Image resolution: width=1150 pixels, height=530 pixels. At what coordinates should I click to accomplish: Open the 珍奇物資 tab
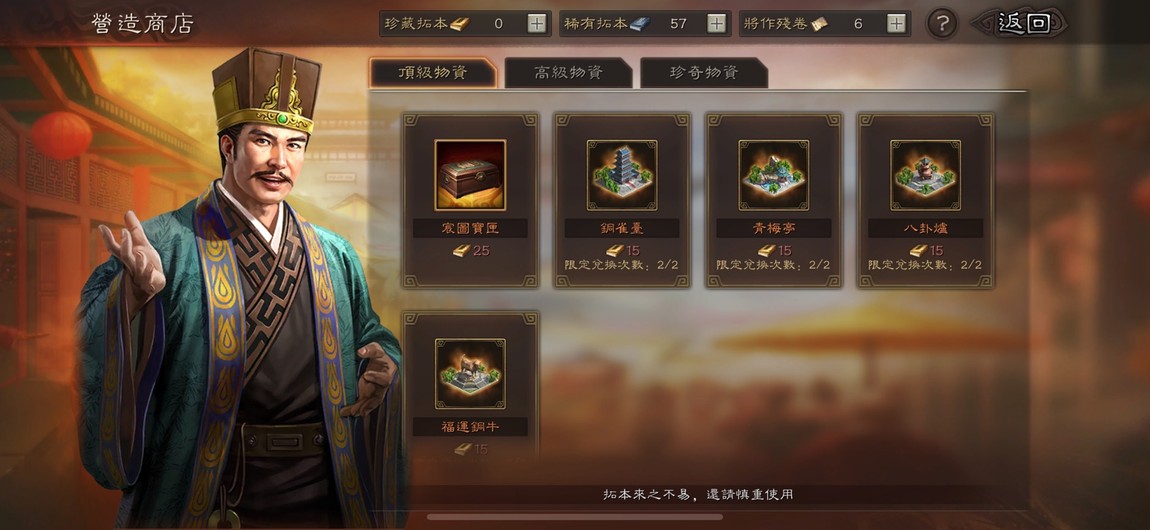click(704, 73)
